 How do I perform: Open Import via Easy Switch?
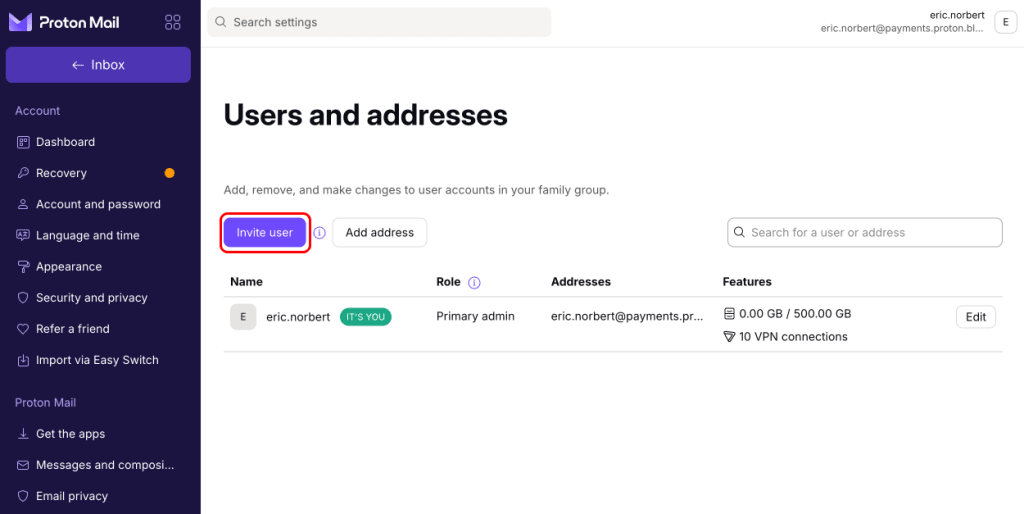(97, 360)
